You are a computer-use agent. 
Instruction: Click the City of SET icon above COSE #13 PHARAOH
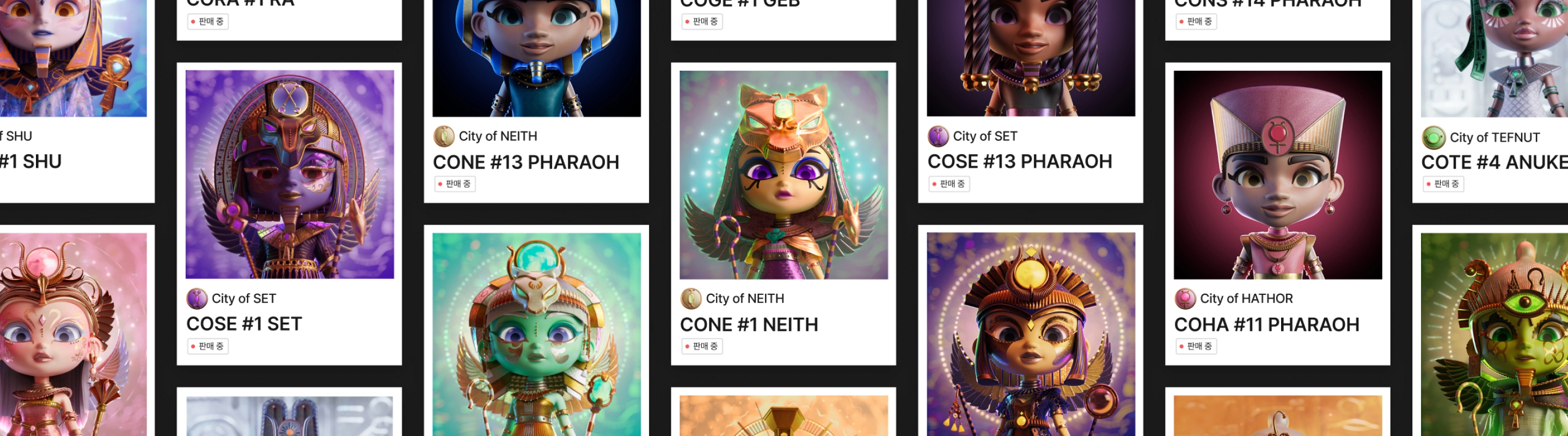[x=938, y=136]
